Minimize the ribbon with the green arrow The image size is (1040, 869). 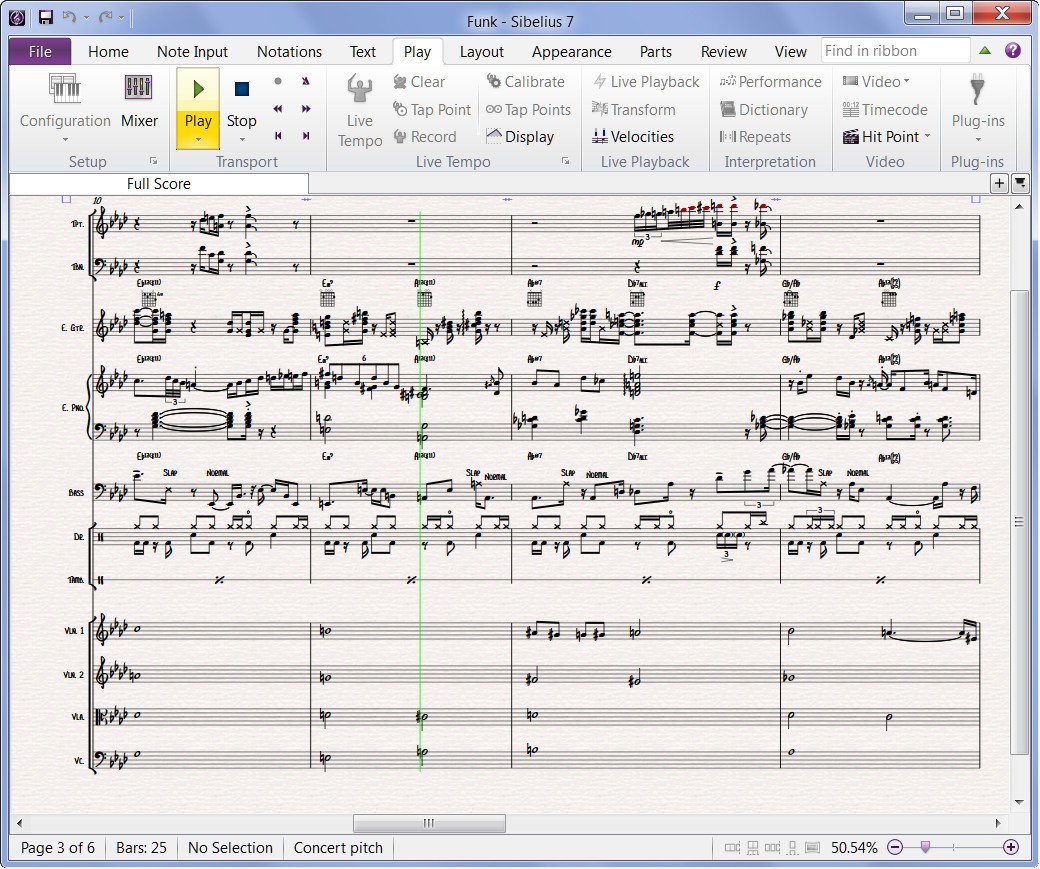(x=985, y=50)
